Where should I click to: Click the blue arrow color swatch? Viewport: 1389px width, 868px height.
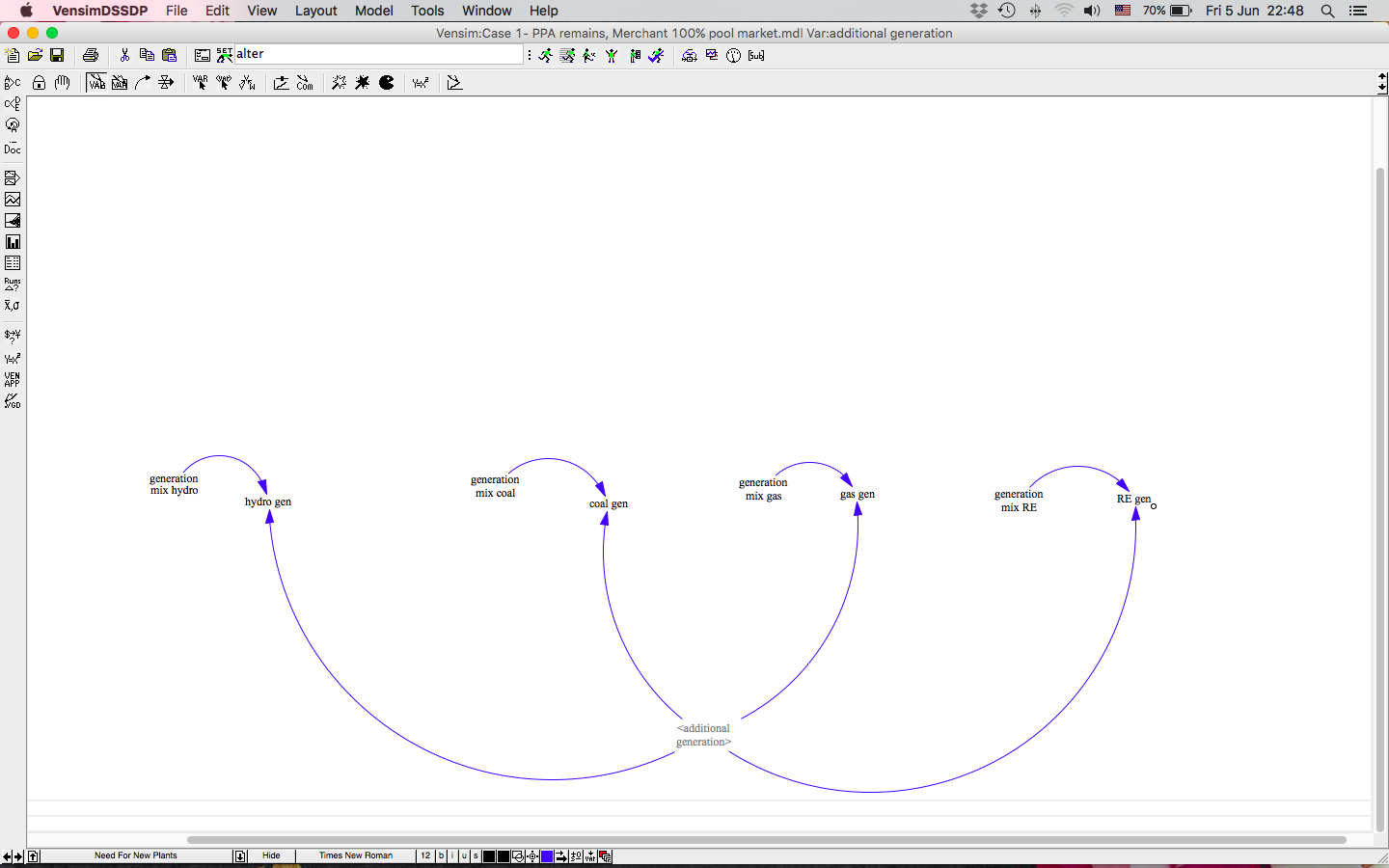pyautogui.click(x=547, y=856)
